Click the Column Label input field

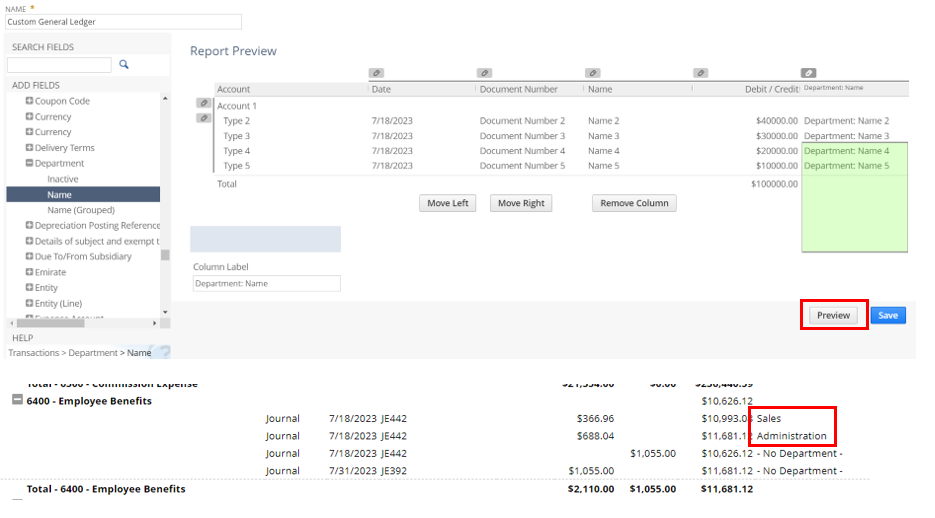click(266, 284)
